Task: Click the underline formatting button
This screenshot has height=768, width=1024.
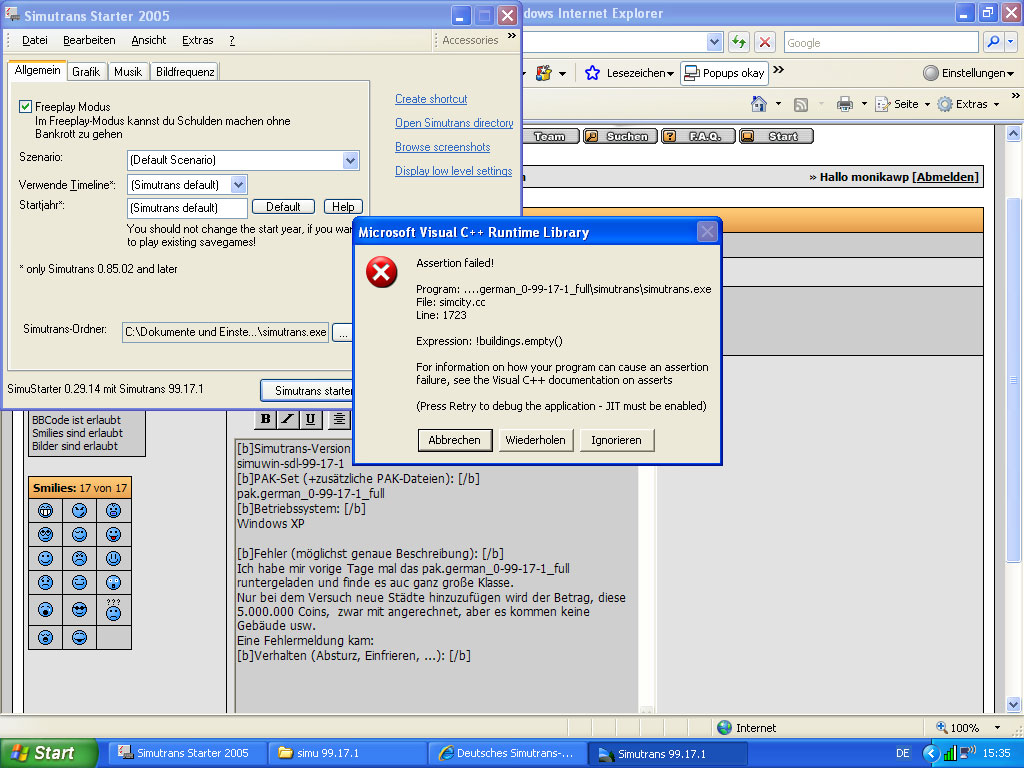Action: (x=311, y=419)
